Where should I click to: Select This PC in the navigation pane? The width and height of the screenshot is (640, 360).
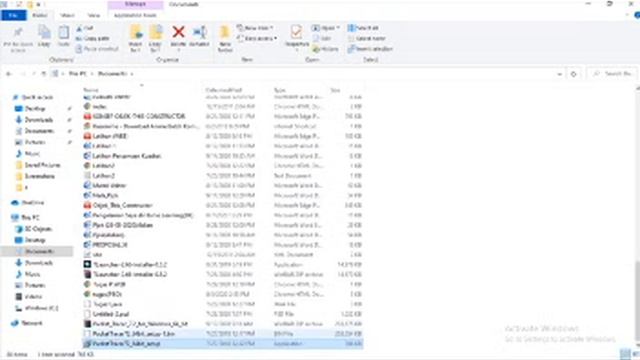click(x=30, y=218)
